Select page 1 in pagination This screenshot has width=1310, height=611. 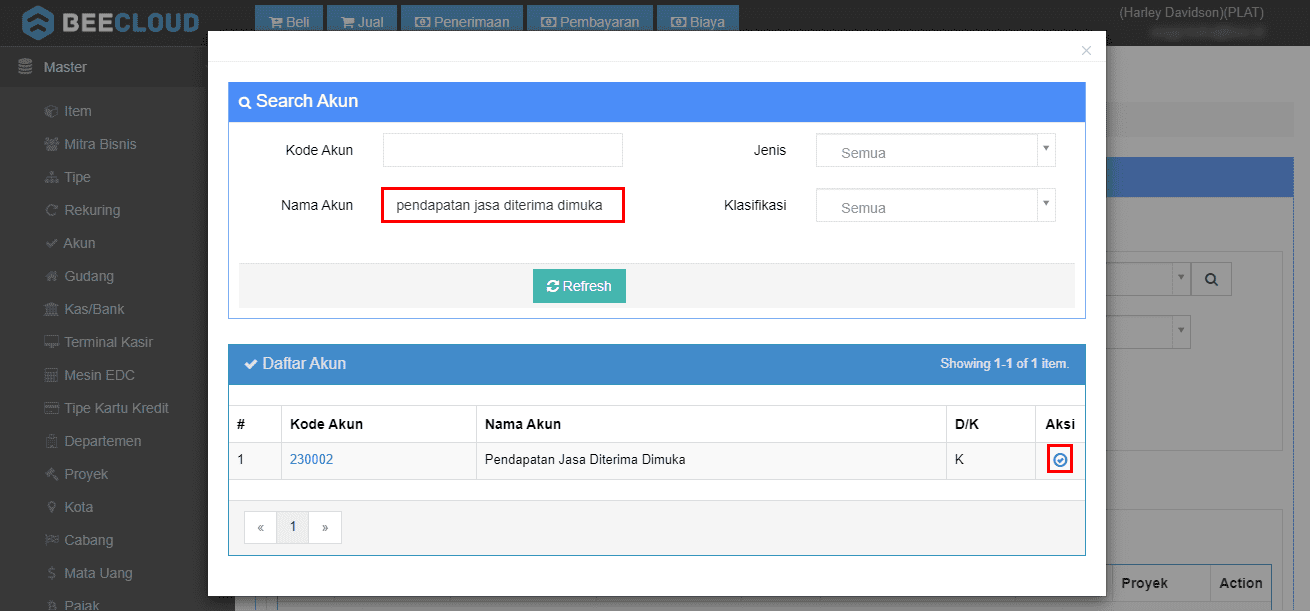pyautogui.click(x=293, y=527)
